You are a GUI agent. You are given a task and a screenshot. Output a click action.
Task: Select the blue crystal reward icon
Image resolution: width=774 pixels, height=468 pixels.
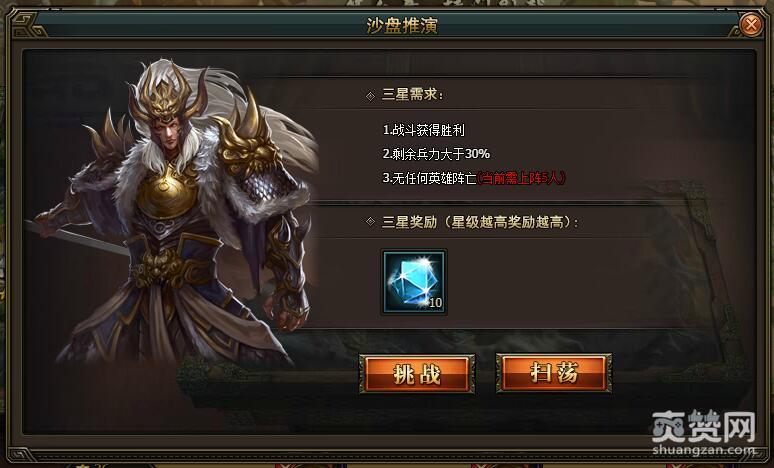click(414, 281)
